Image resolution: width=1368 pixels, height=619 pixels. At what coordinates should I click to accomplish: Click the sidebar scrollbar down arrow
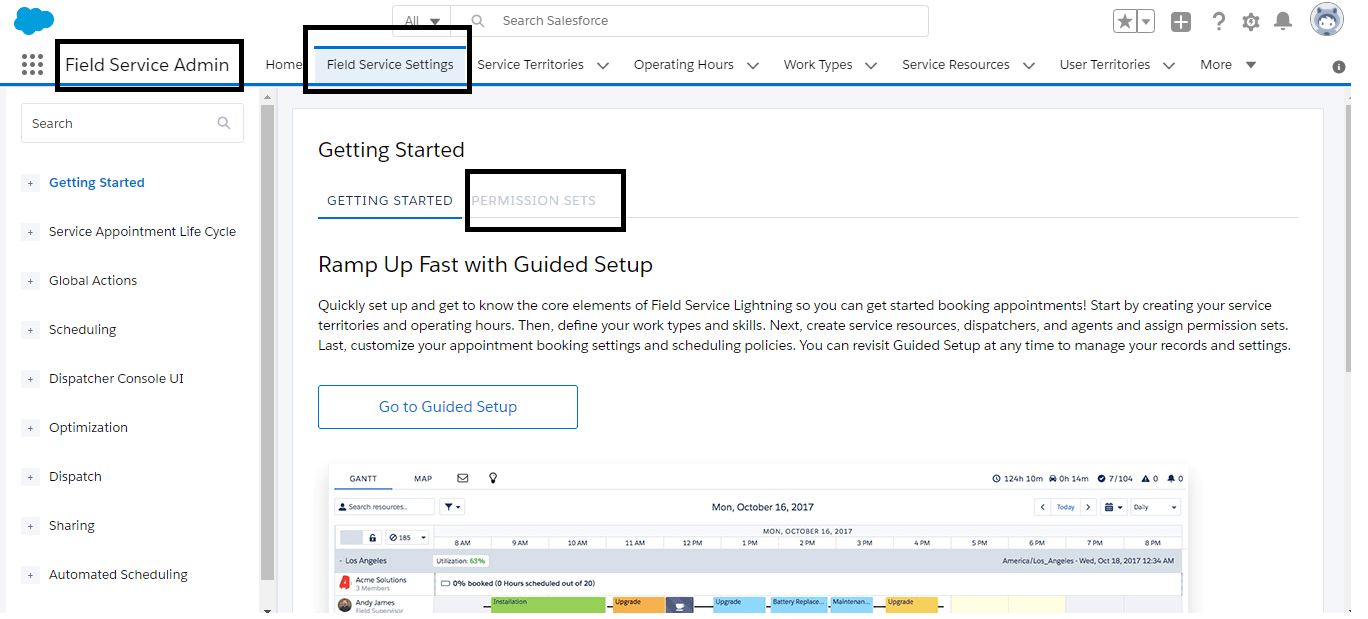(x=267, y=609)
